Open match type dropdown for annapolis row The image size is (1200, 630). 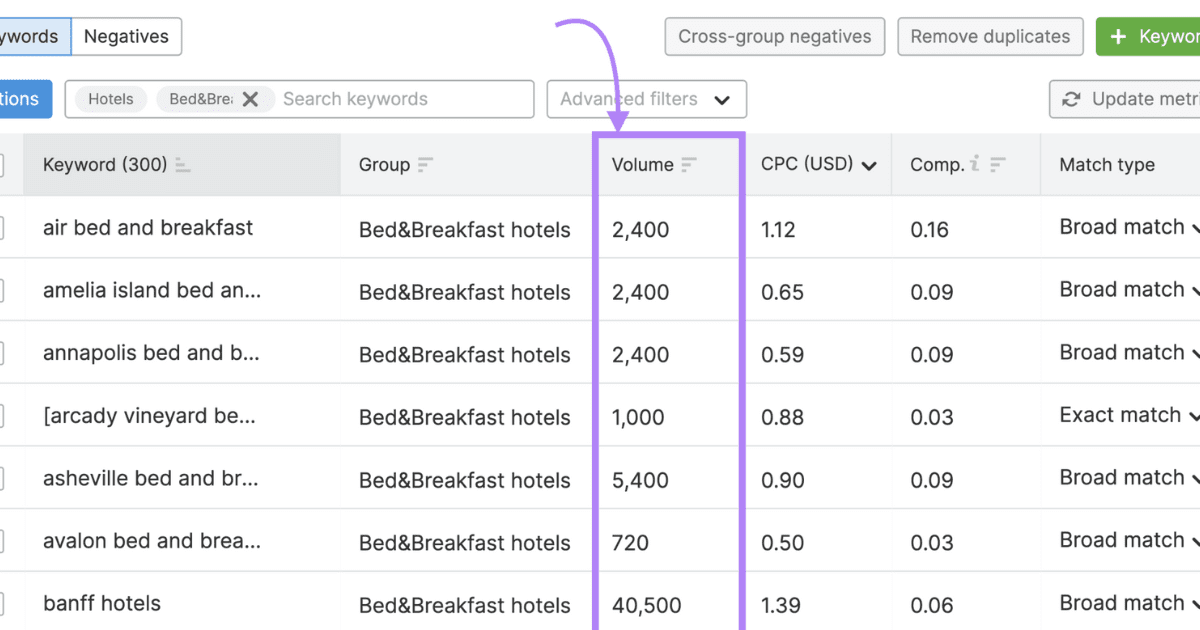pos(1195,353)
